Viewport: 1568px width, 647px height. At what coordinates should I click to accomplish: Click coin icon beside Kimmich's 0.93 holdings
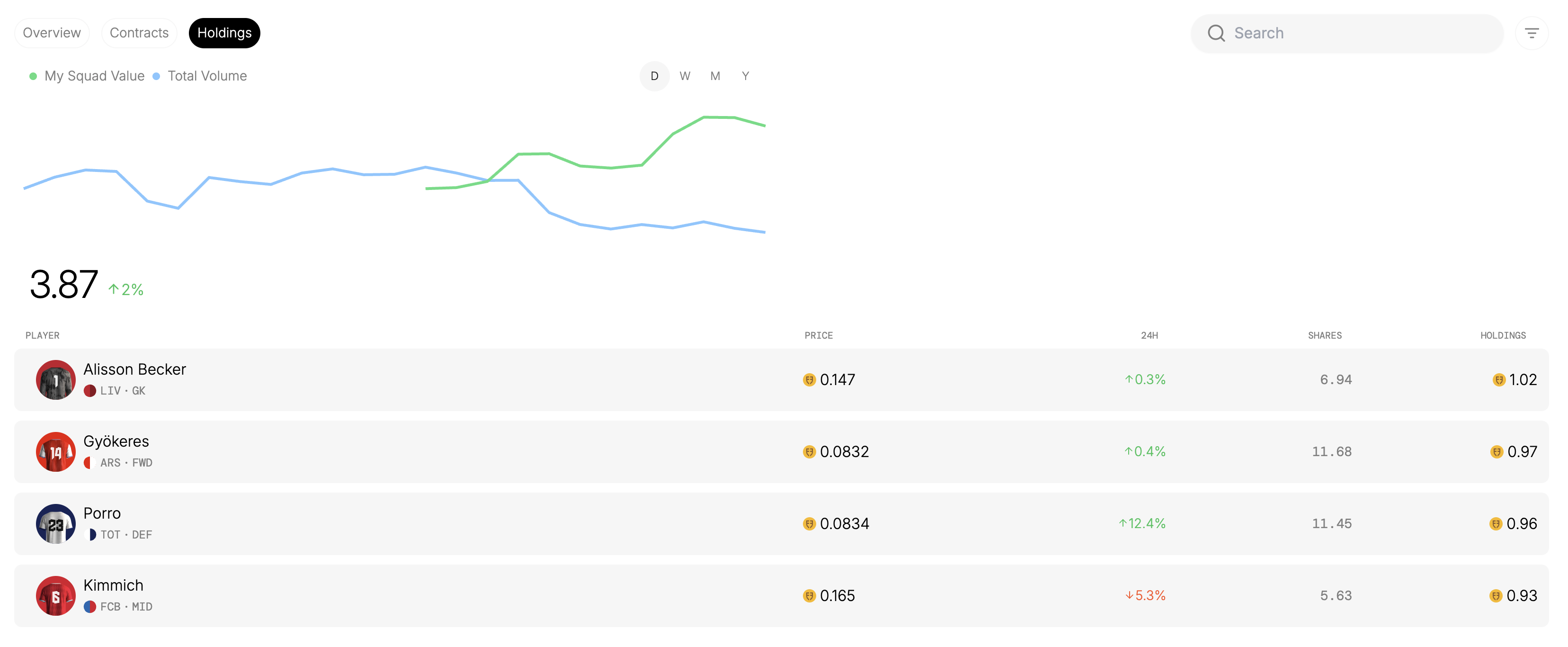(x=1495, y=595)
